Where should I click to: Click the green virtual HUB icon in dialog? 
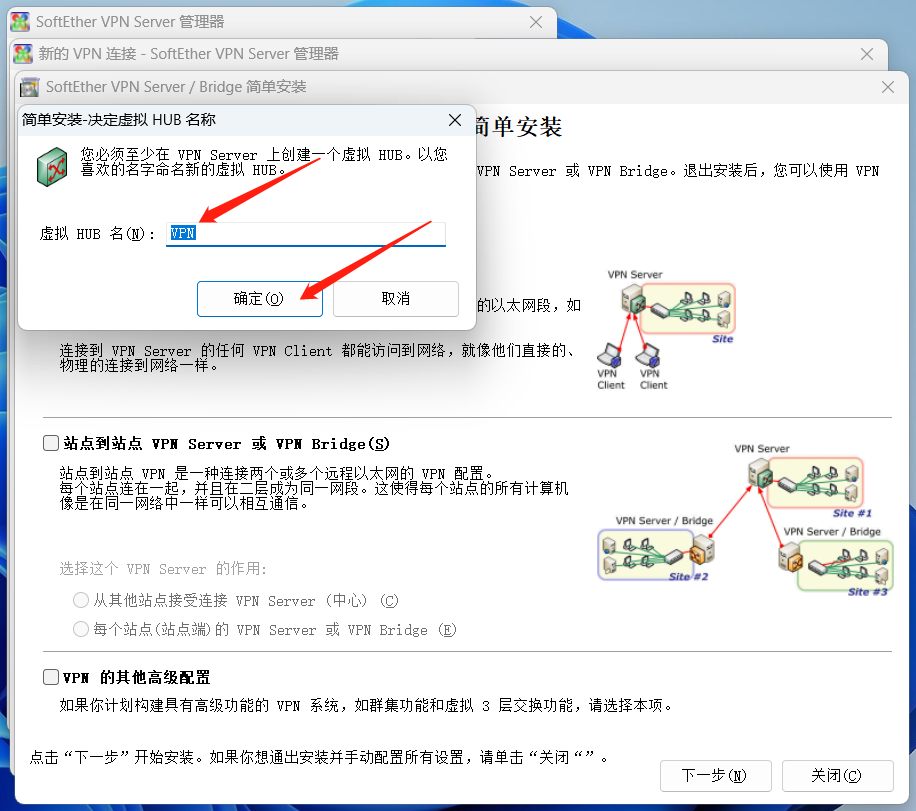(52, 167)
